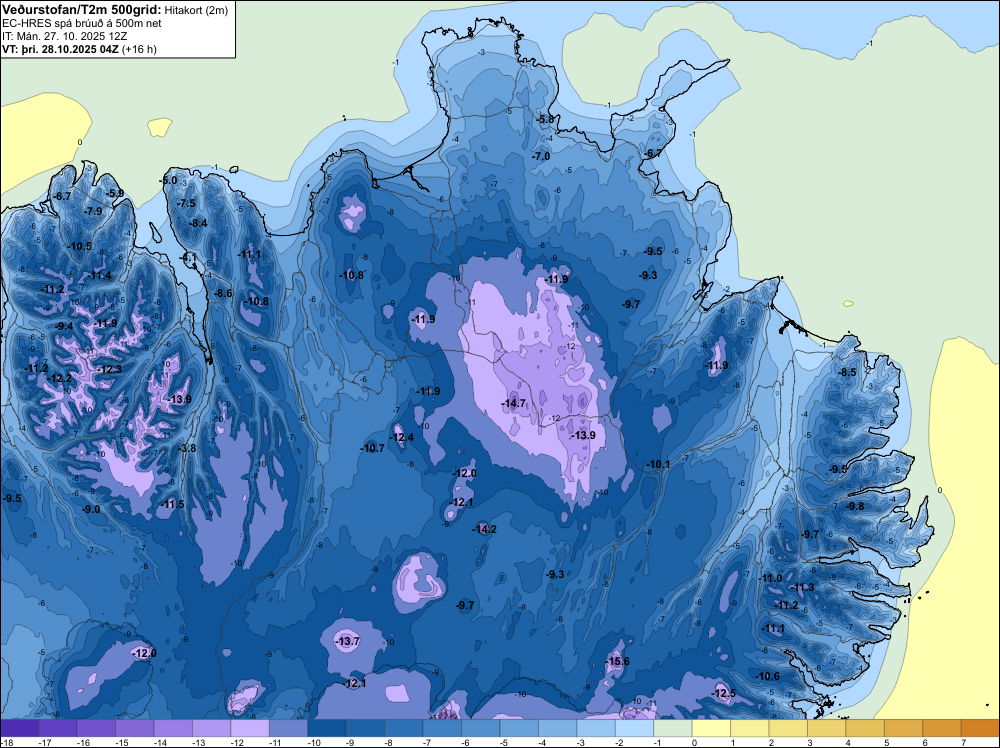Click the -12.5 temperature label
This screenshot has height=748, width=1000.
(723, 693)
